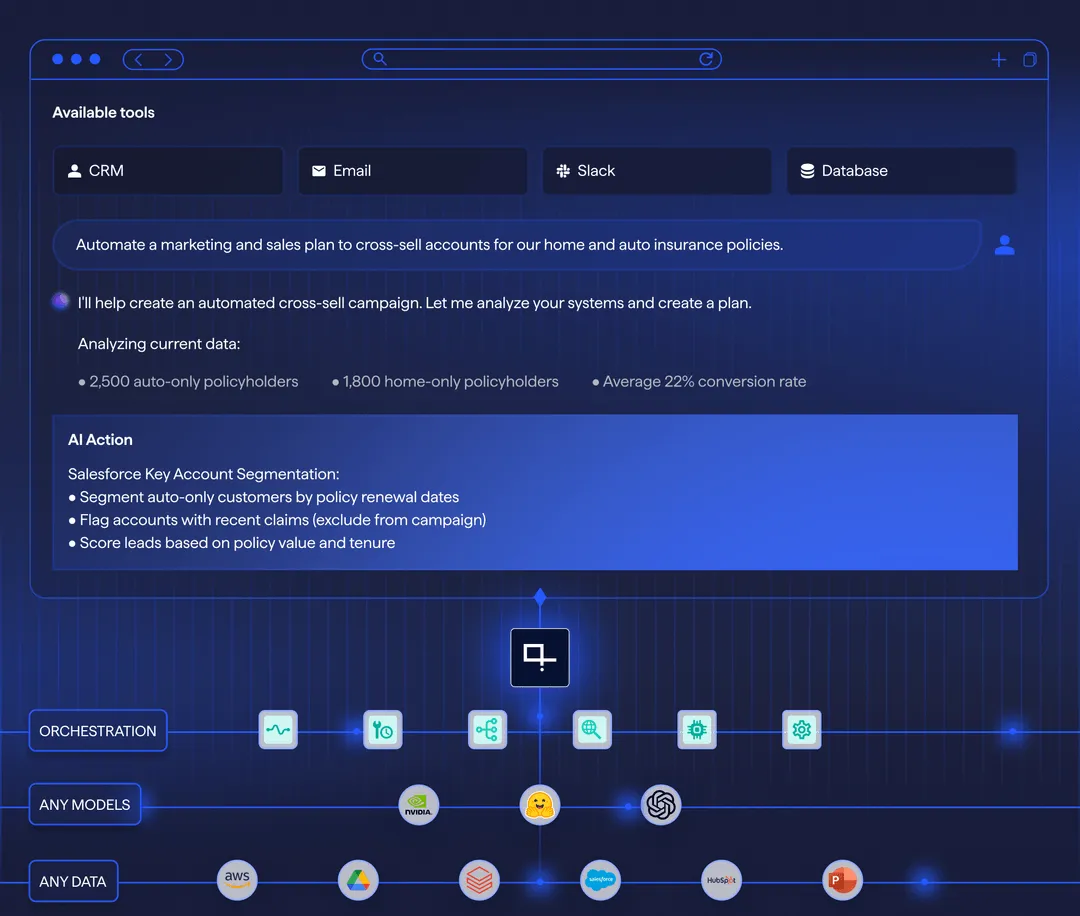This screenshot has height=916, width=1080.
Task: Click the waveform orchestration icon
Action: click(278, 729)
